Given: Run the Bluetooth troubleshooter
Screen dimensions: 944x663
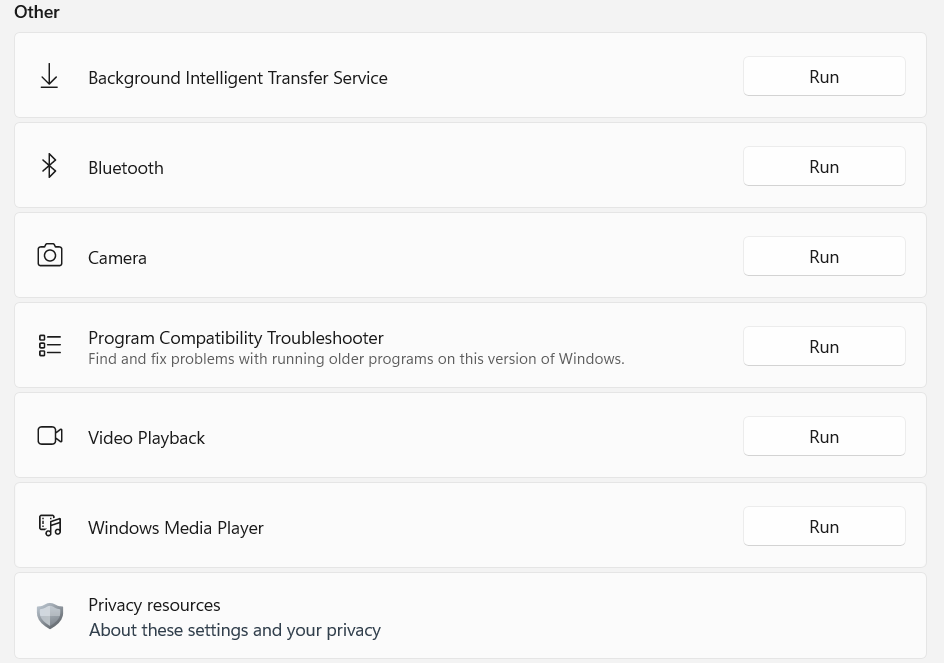Looking at the screenshot, I should [x=824, y=167].
